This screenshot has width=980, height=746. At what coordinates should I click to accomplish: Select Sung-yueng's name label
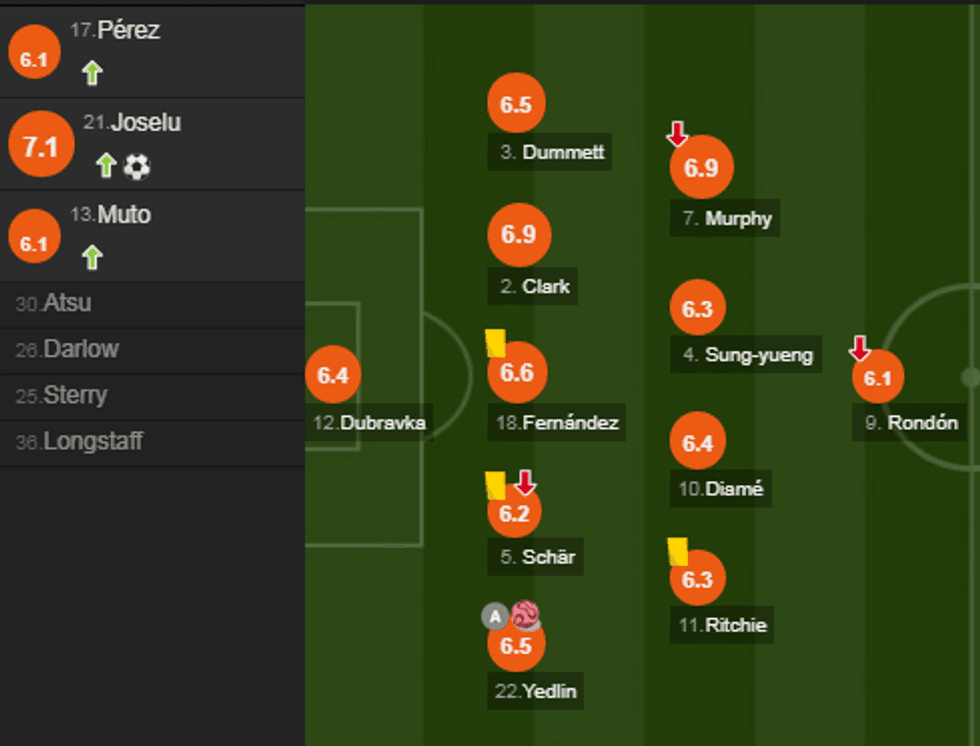click(758, 354)
